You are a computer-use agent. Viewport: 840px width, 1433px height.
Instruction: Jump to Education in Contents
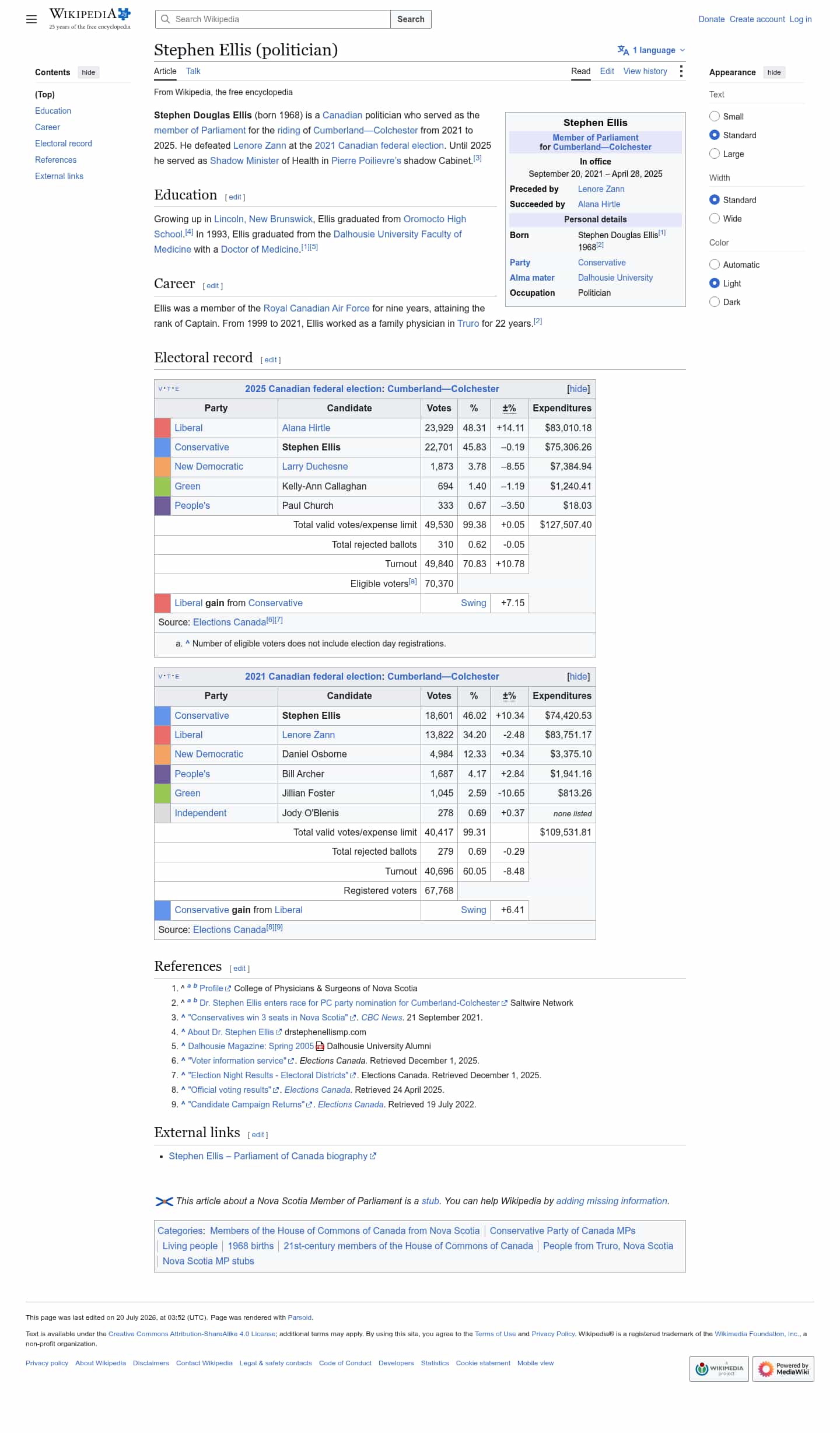pyautogui.click(x=53, y=111)
